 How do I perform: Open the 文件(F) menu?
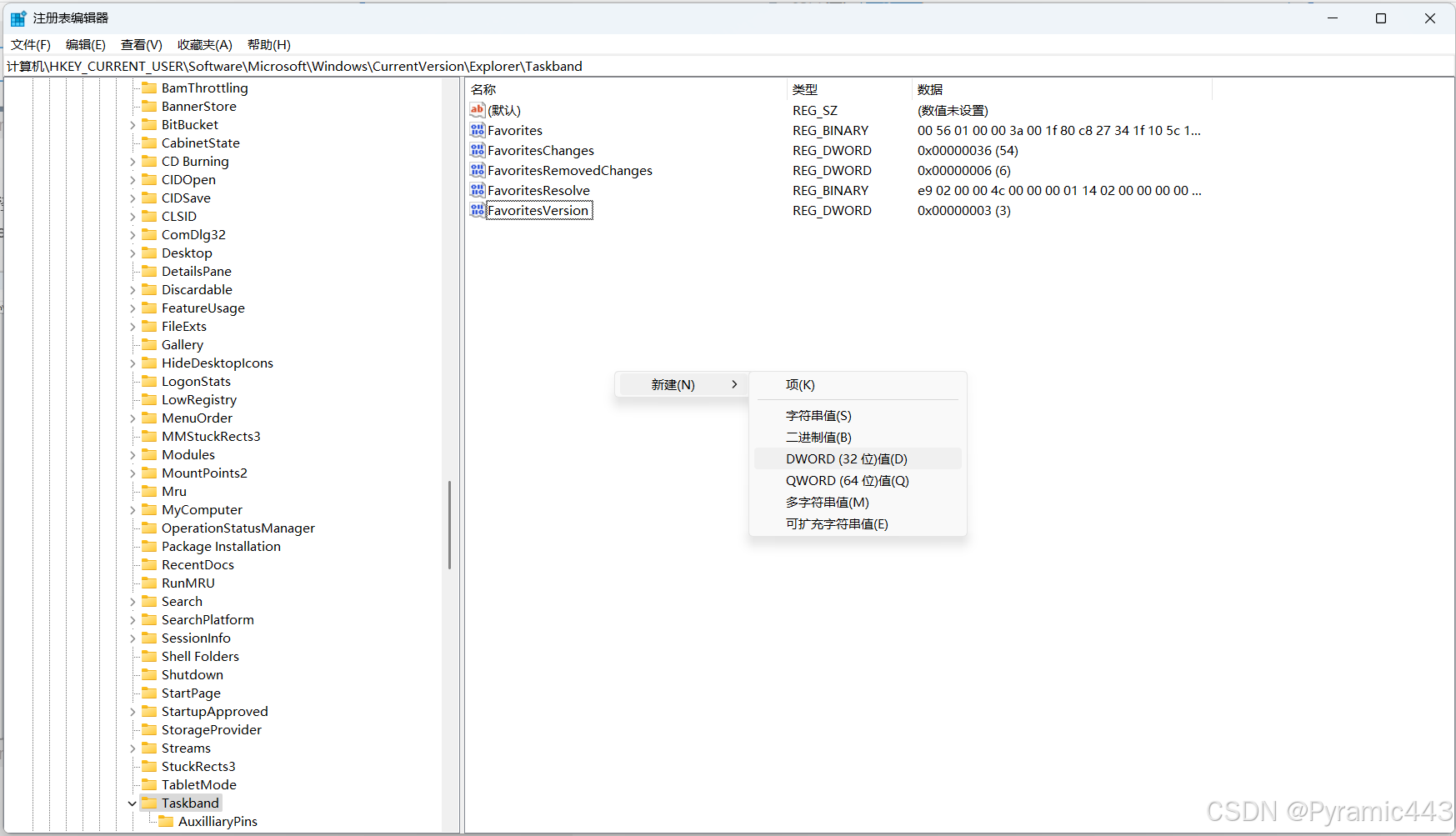click(x=31, y=45)
